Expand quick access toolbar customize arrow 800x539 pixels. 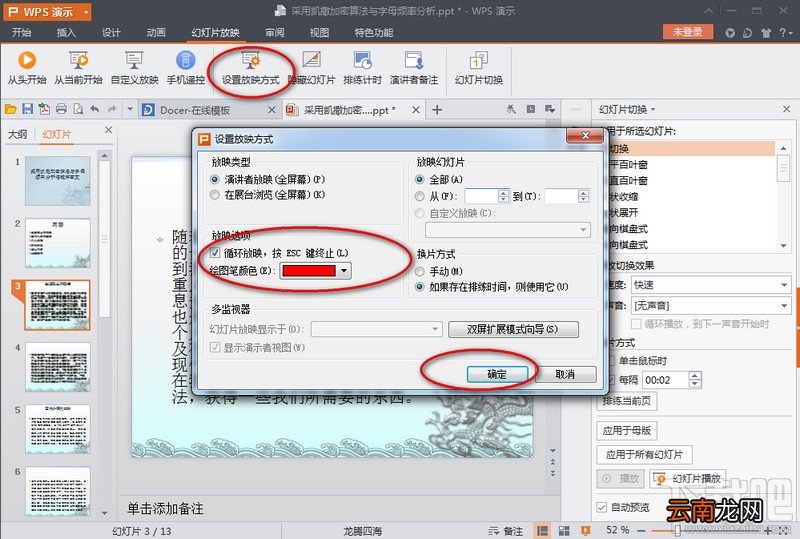coord(130,109)
